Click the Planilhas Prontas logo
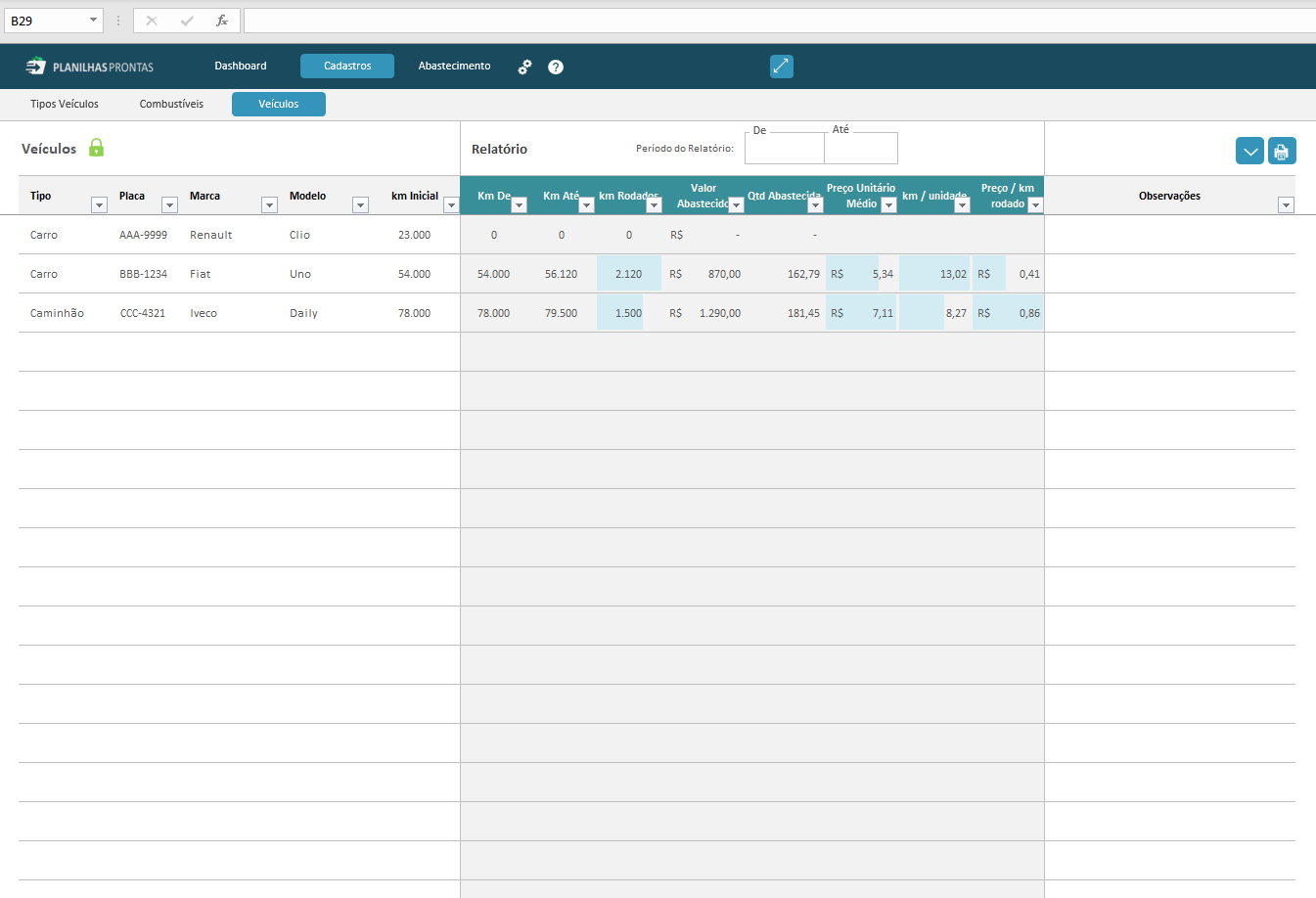The height and width of the screenshot is (898, 1316). click(x=90, y=67)
